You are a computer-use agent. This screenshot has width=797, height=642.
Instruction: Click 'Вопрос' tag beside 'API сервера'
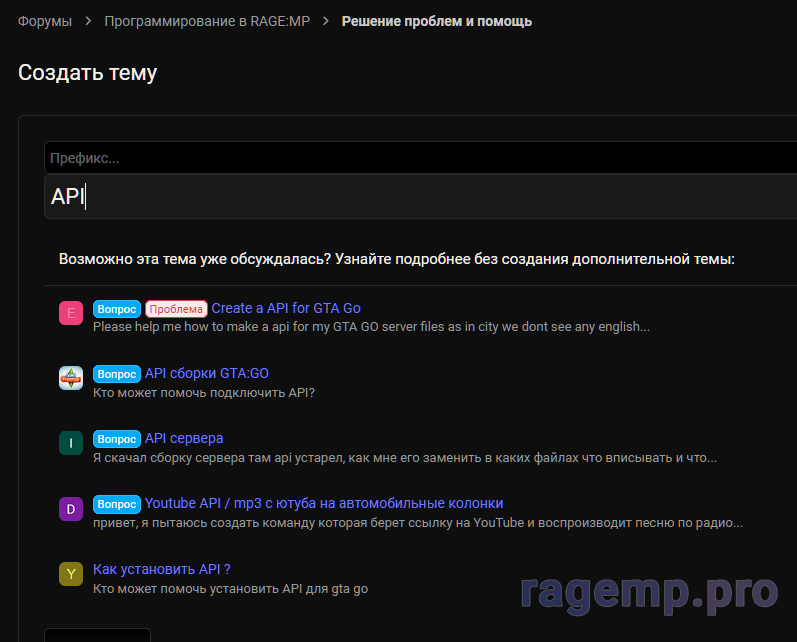click(117, 439)
